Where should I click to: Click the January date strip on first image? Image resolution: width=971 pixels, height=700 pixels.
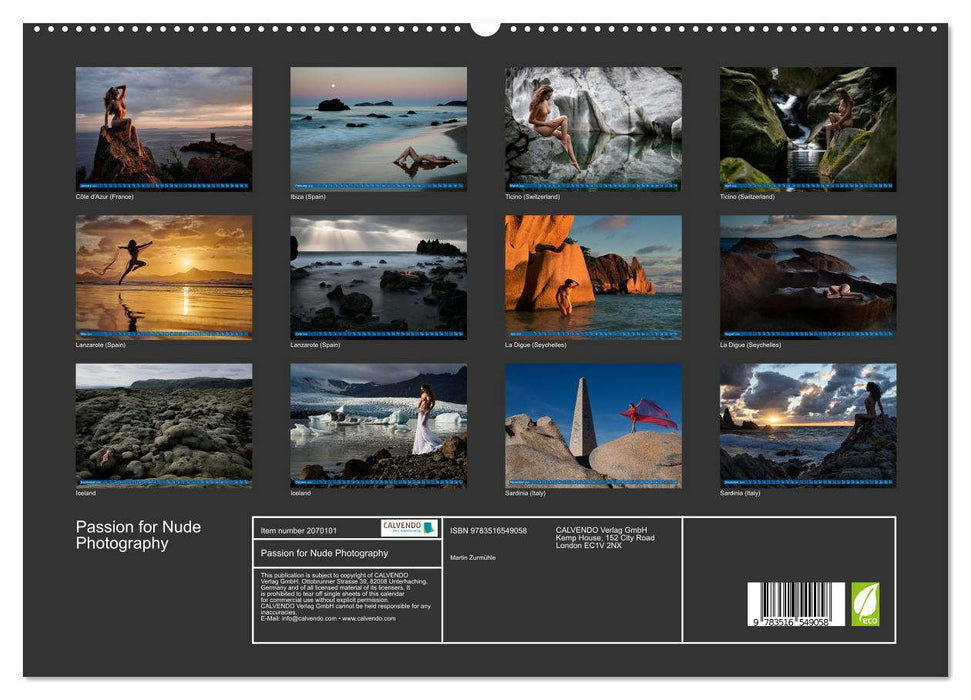pyautogui.click(x=163, y=184)
